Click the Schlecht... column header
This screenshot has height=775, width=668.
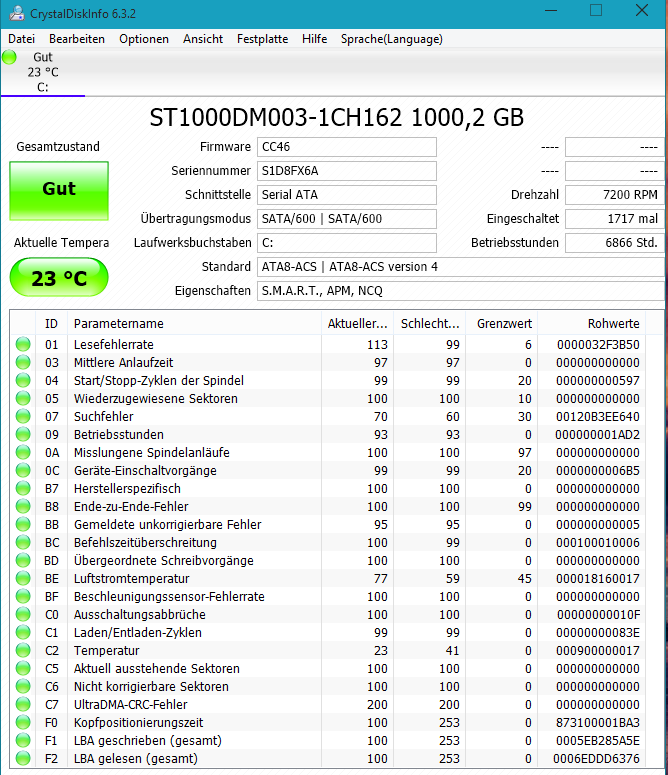point(429,323)
